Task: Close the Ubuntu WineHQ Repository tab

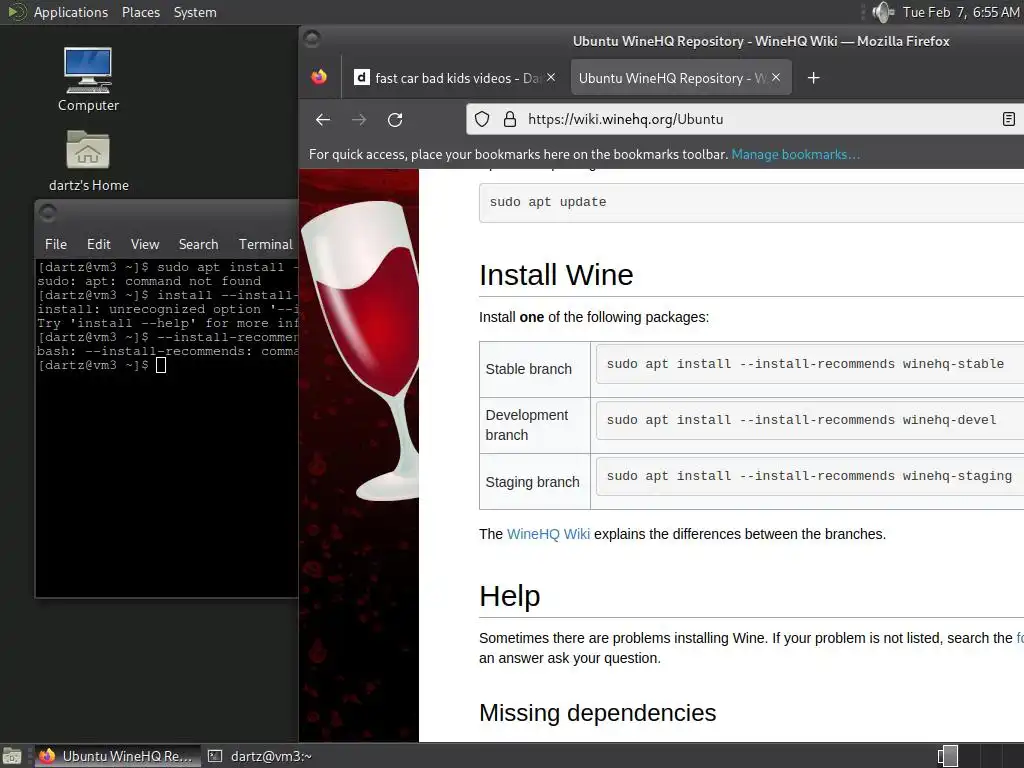Action: pyautogui.click(x=776, y=77)
